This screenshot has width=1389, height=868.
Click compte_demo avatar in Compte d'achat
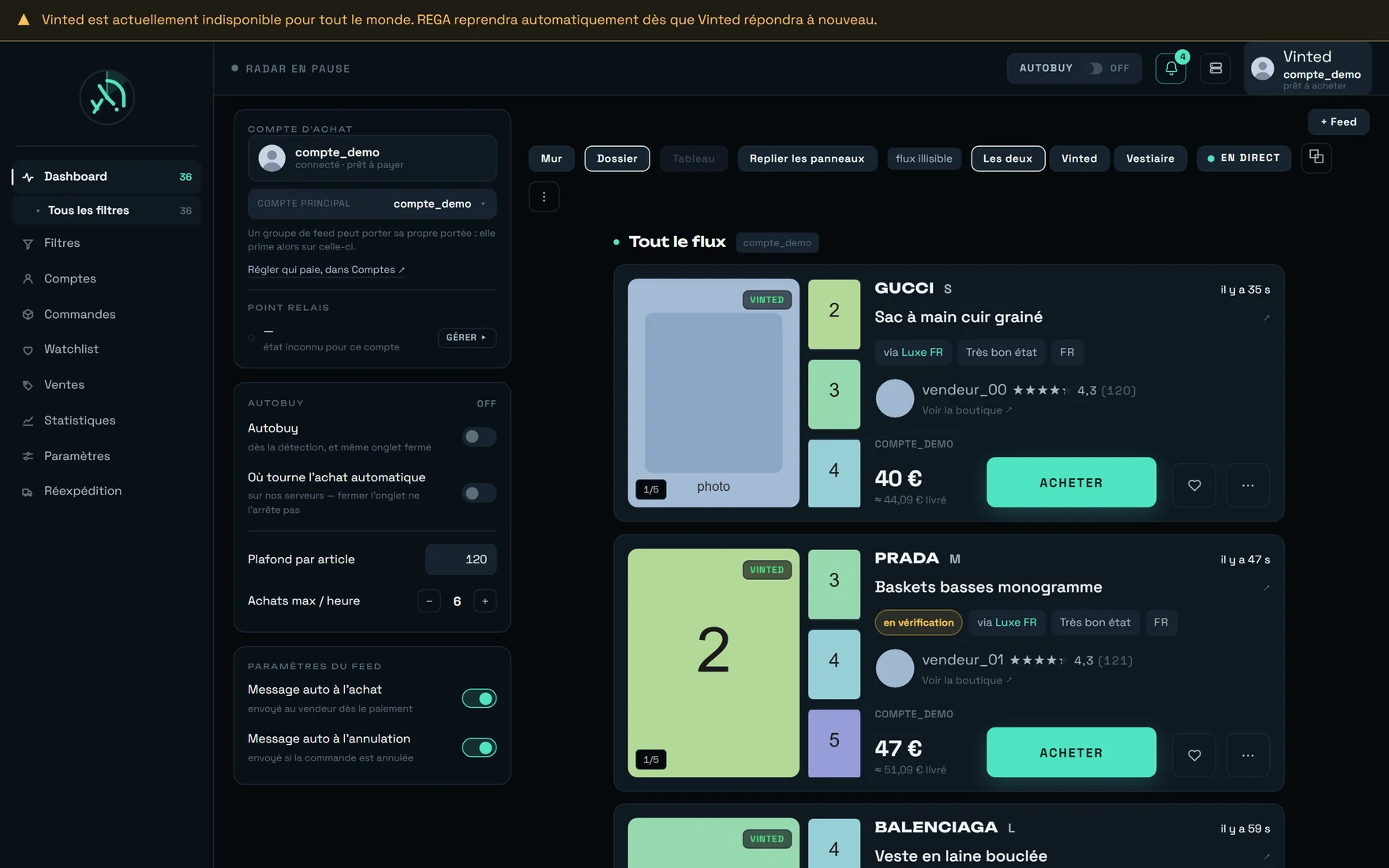tap(272, 158)
